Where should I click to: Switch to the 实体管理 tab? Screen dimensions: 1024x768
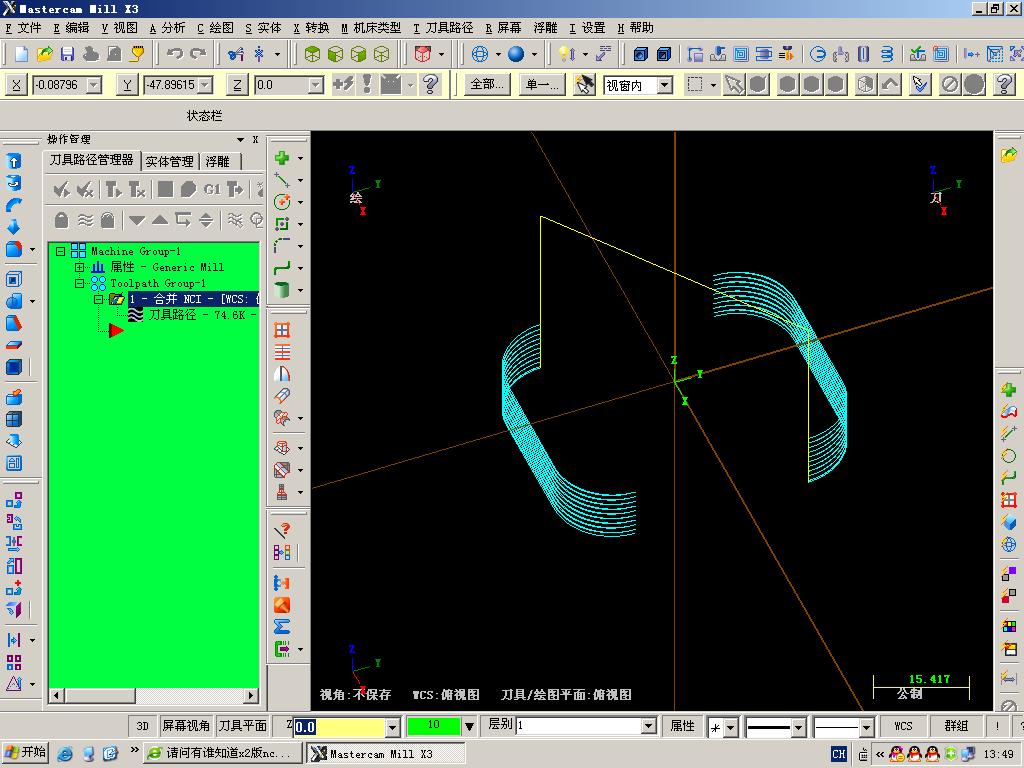point(169,161)
